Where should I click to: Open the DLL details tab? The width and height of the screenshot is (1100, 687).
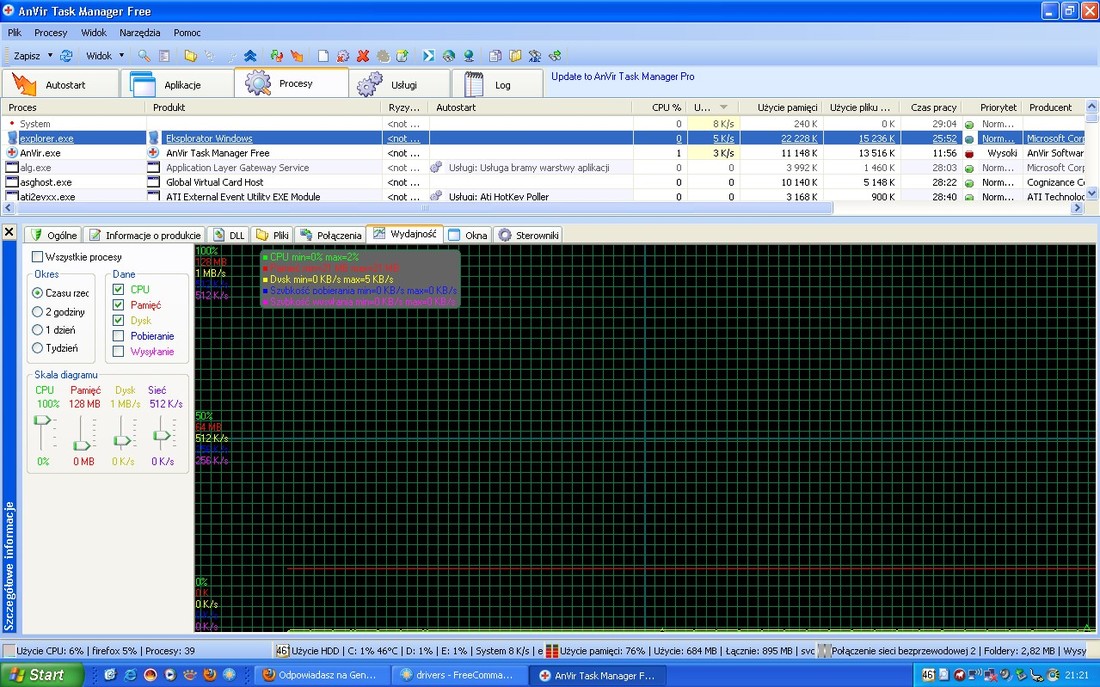coord(229,235)
